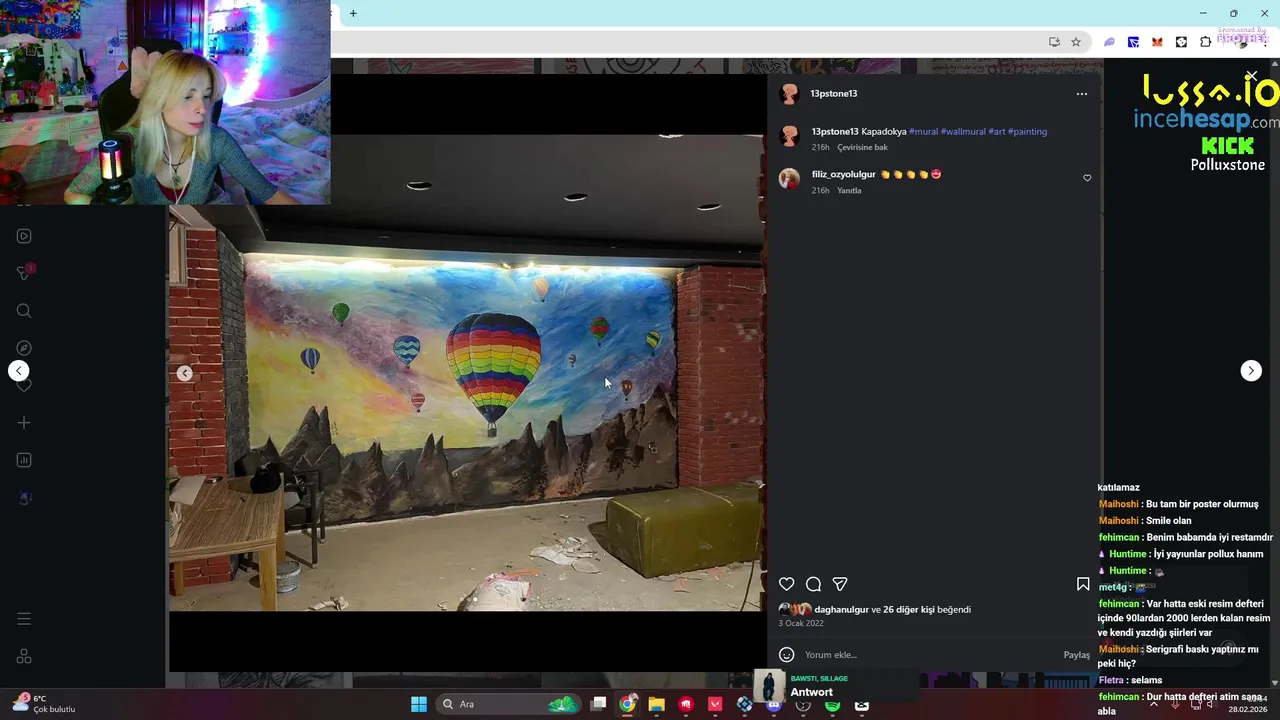Screen dimensions: 1280x720
Task: Open Chrome extensions puzzle icon
Action: (1205, 42)
